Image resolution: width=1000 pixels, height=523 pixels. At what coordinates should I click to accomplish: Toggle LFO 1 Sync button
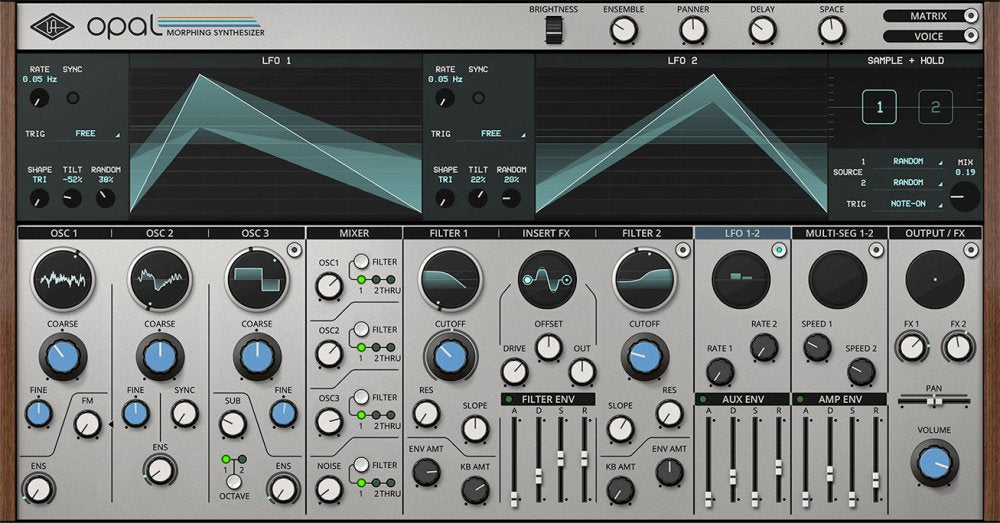(x=73, y=98)
